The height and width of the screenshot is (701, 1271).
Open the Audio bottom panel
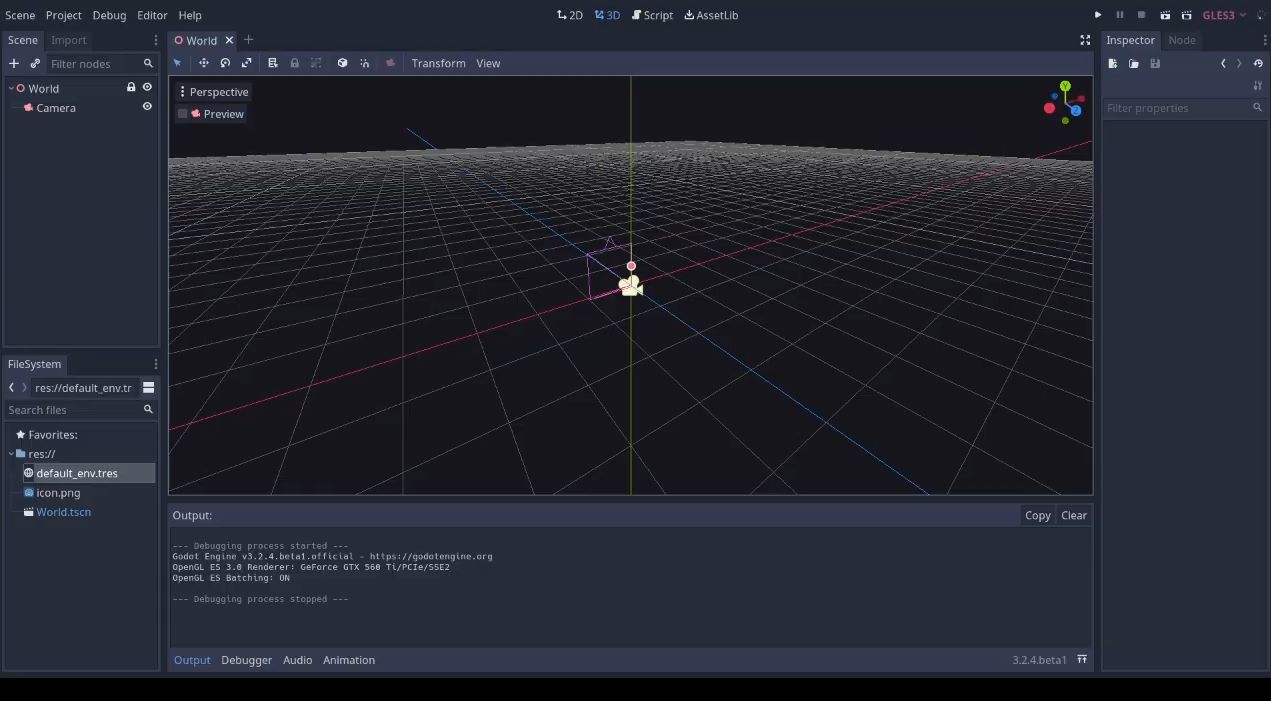pos(297,660)
